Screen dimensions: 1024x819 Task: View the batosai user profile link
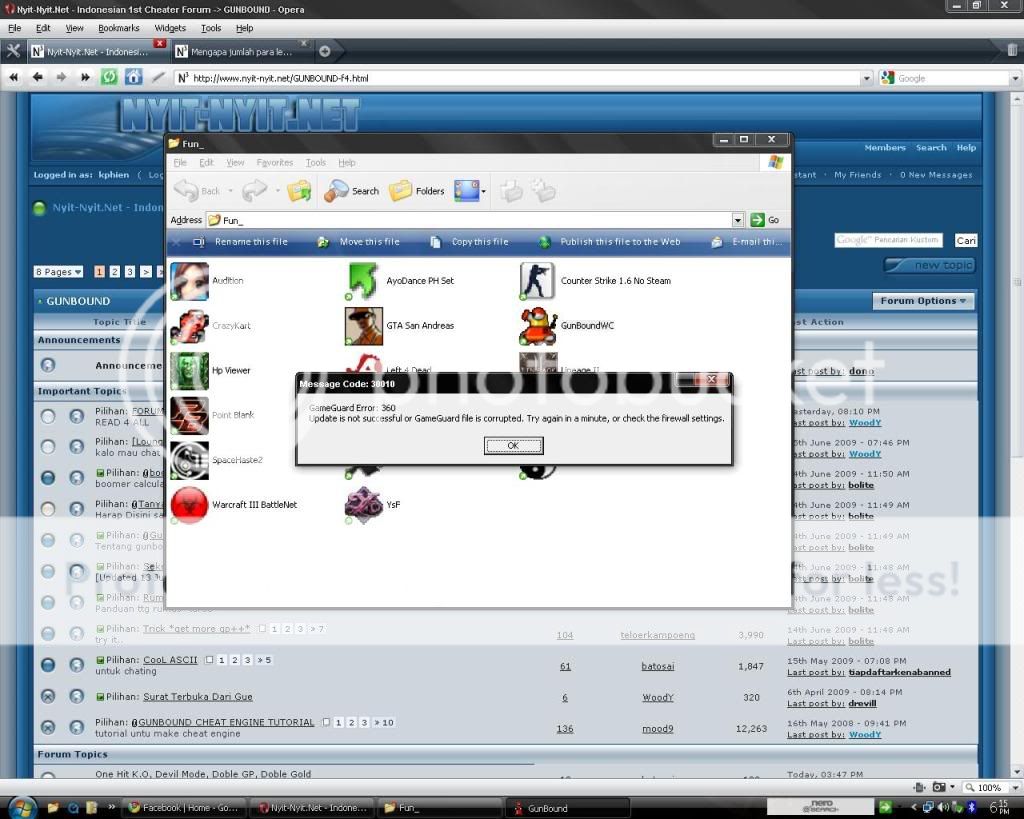click(658, 666)
